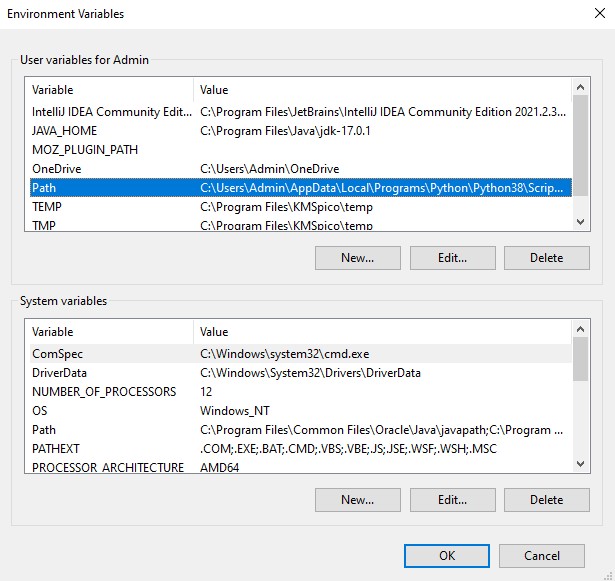This screenshot has width=615, height=581.
Task: Delete the selected user variable
Action: coord(547,258)
